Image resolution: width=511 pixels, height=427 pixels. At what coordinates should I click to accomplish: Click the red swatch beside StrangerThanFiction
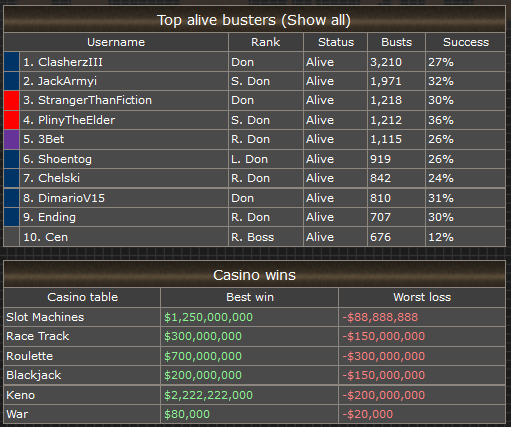pos(12,100)
